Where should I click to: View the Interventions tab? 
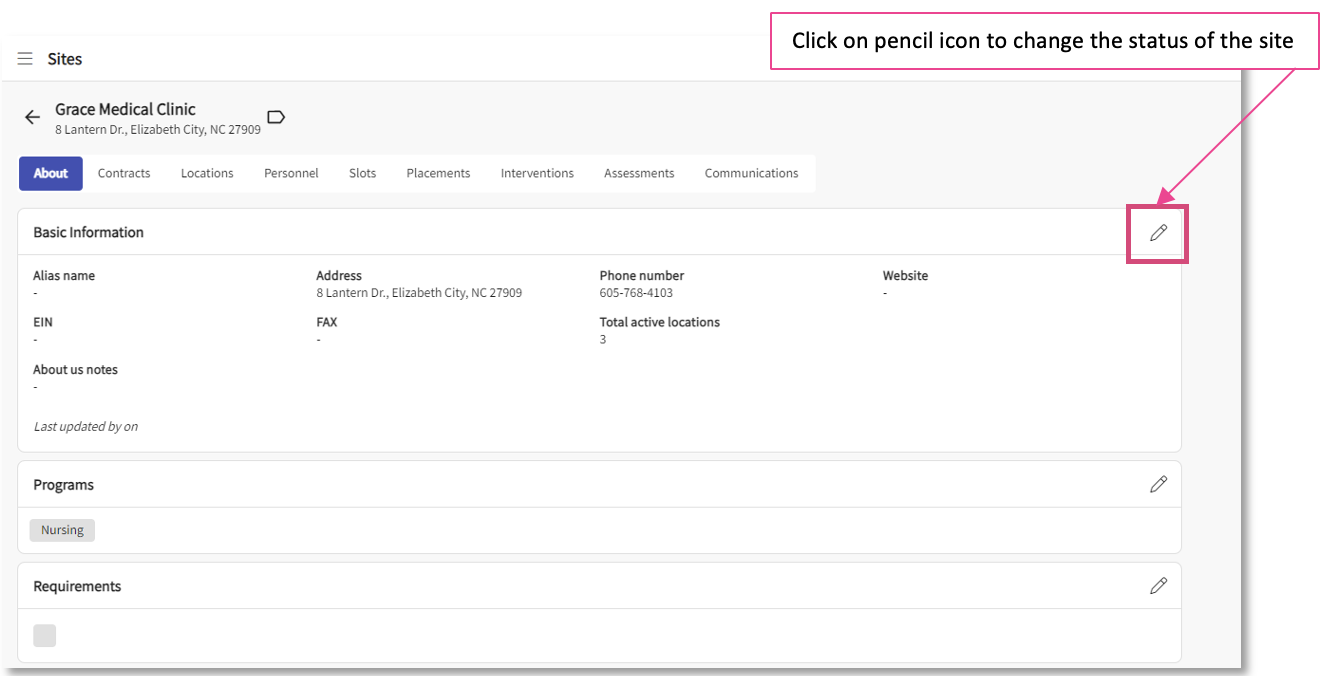[x=537, y=173]
